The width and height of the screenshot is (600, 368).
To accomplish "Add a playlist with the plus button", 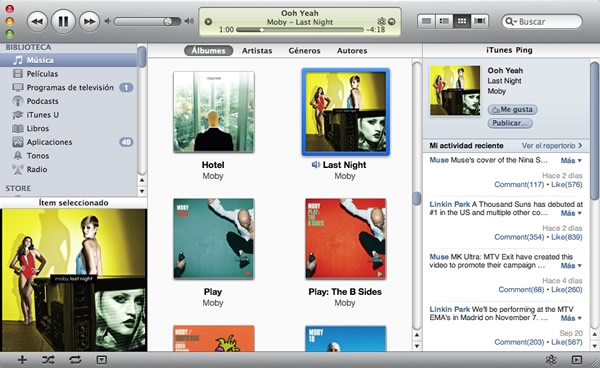I will pos(22,360).
